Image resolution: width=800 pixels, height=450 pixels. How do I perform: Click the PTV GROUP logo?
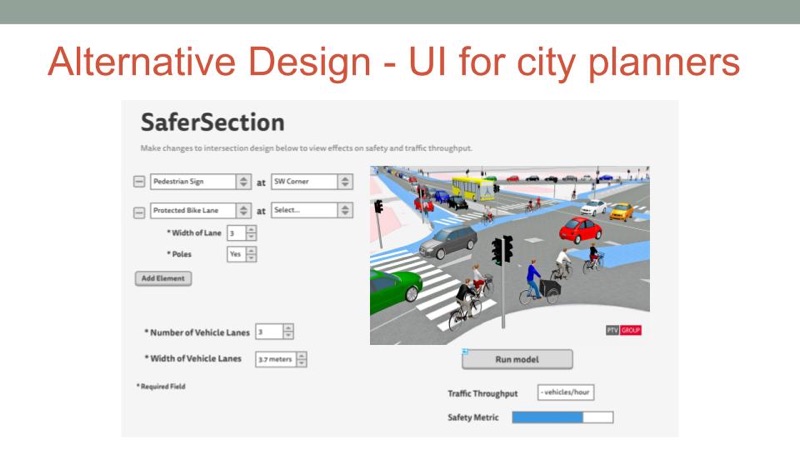pyautogui.click(x=623, y=330)
